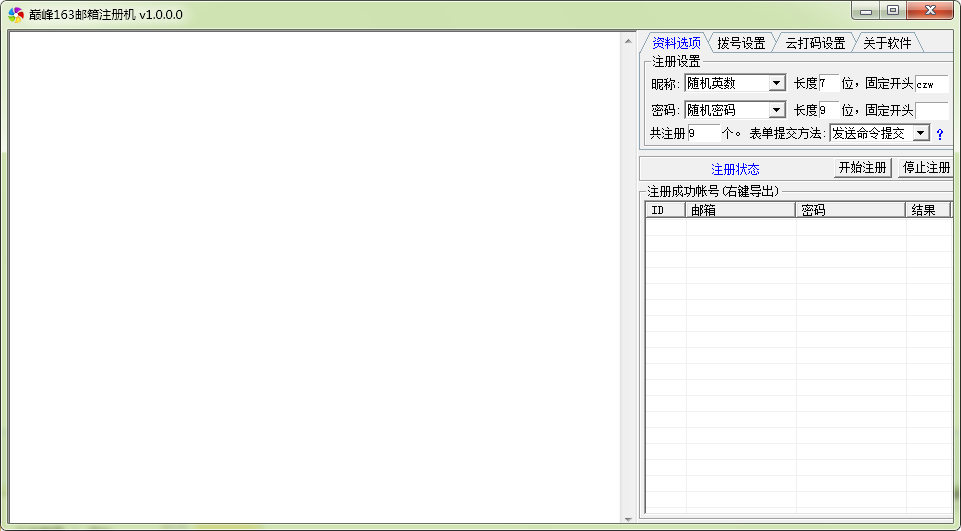
Task: Click the password 长度 field with 9
Action: click(829, 110)
